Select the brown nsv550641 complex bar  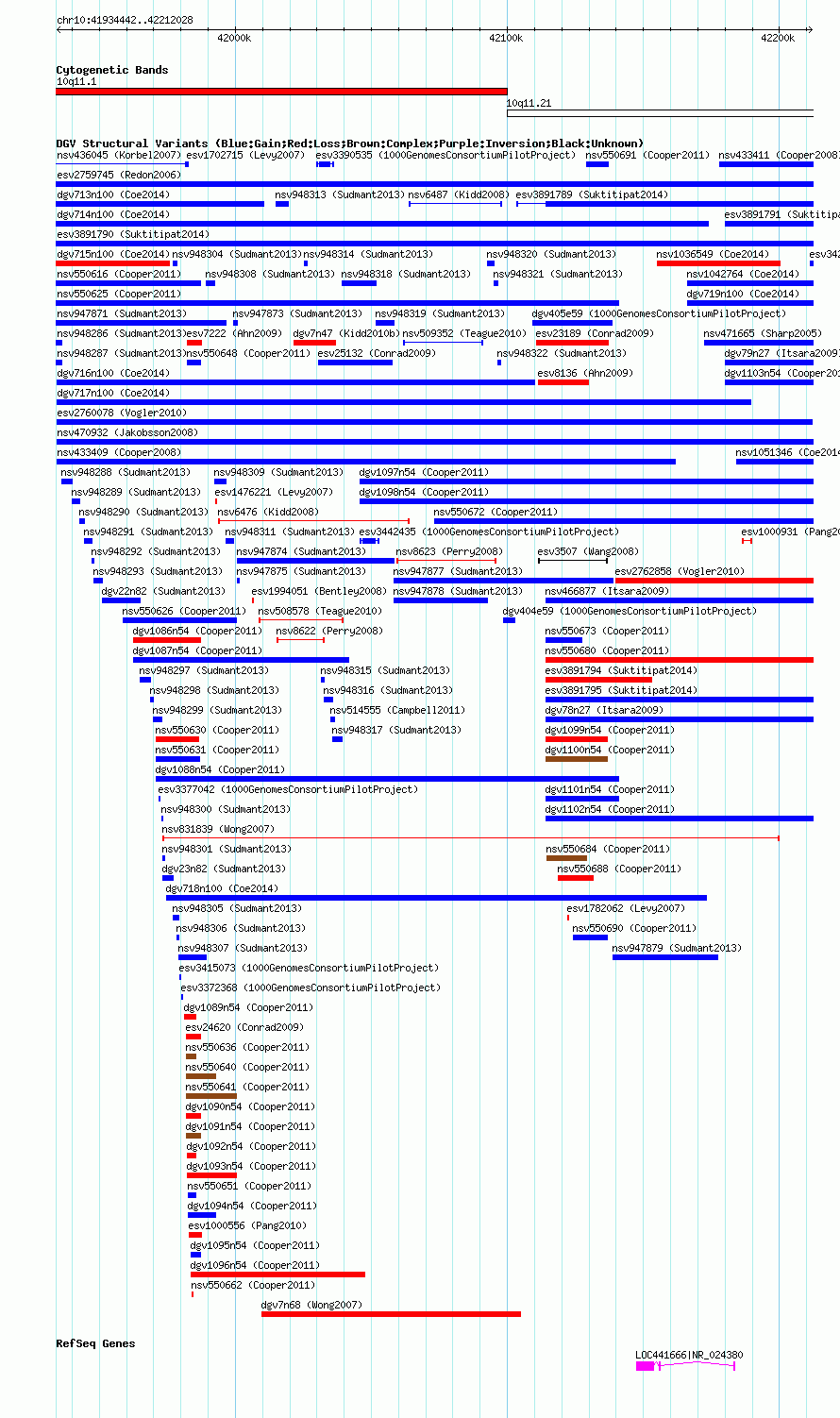pyautogui.click(x=211, y=1095)
